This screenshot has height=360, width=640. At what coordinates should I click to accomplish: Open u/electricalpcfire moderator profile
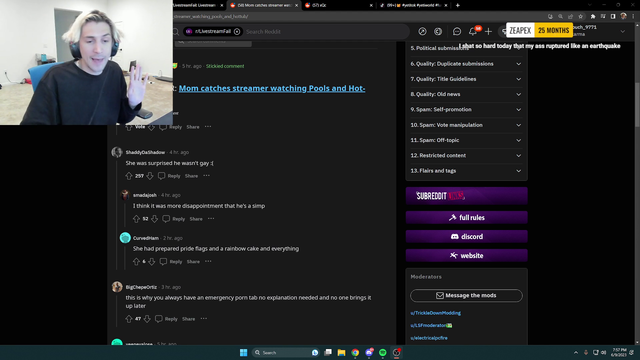429,338
